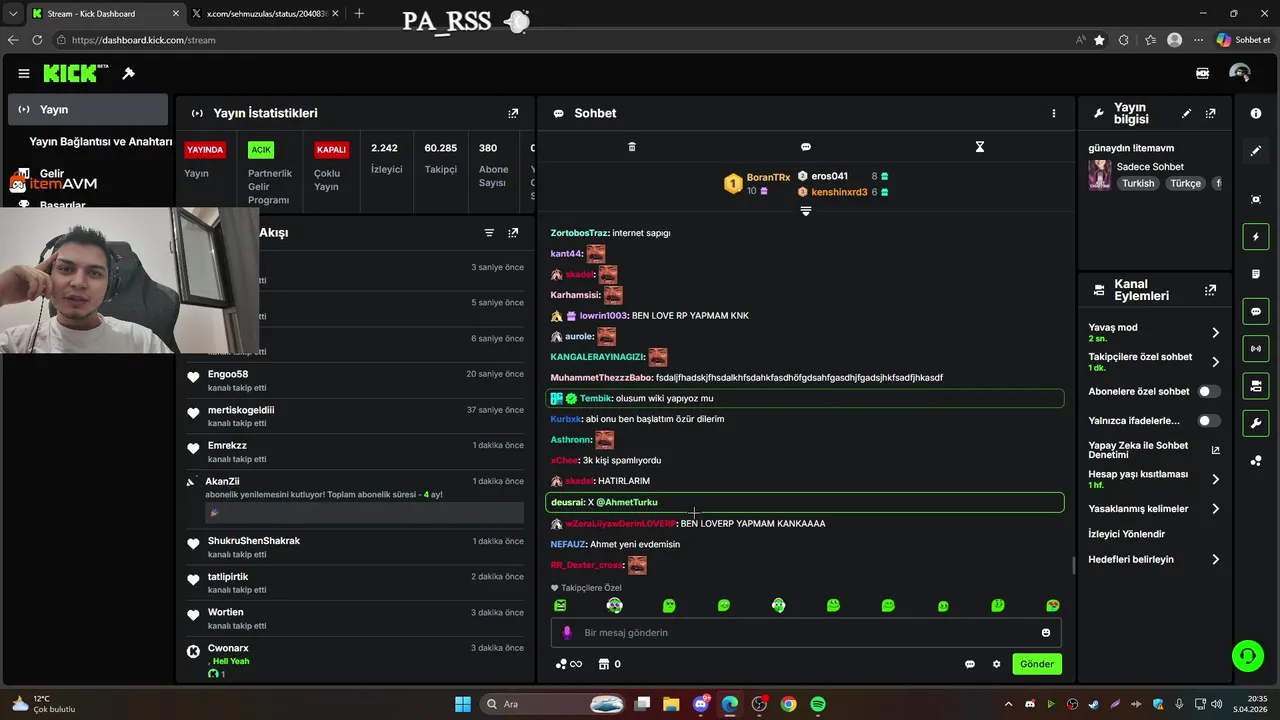Expand Hesap yaşı kısıtlaması setting
Screen dimensions: 1280x720
1215,479
